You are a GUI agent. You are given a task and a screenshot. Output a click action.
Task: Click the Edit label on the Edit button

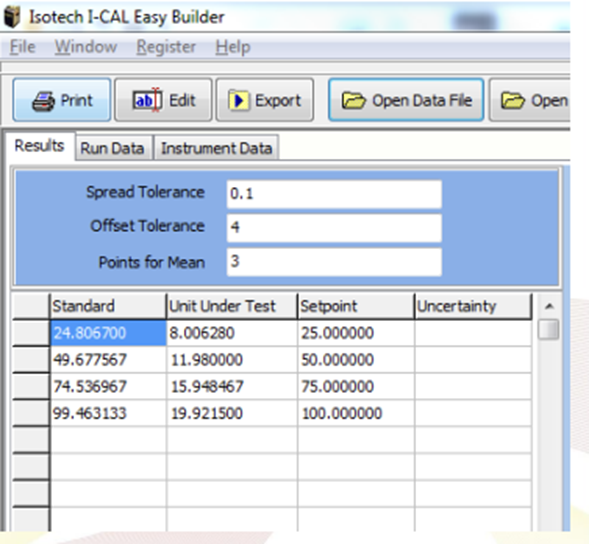(x=182, y=100)
